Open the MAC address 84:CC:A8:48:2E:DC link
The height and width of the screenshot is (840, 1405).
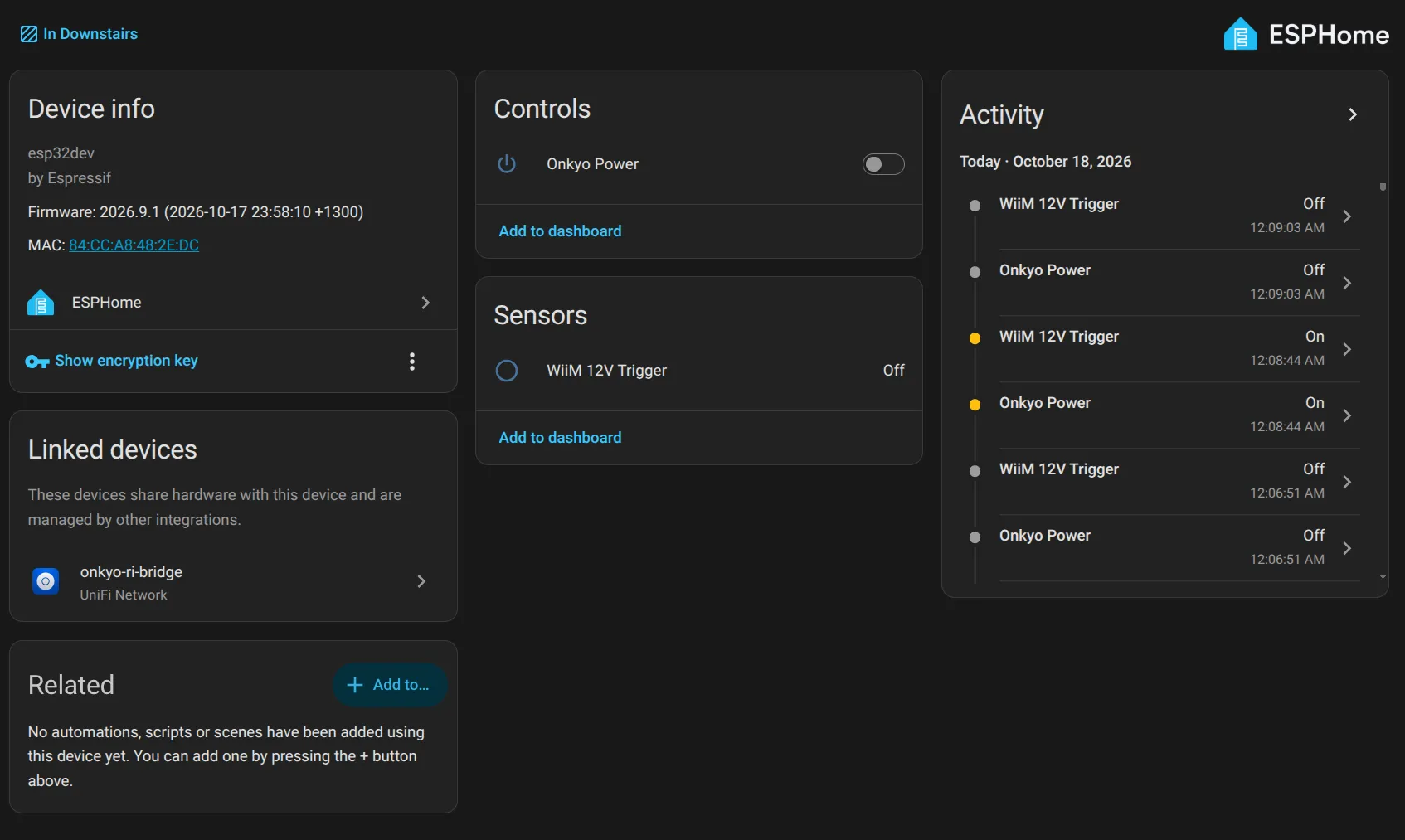pos(134,245)
